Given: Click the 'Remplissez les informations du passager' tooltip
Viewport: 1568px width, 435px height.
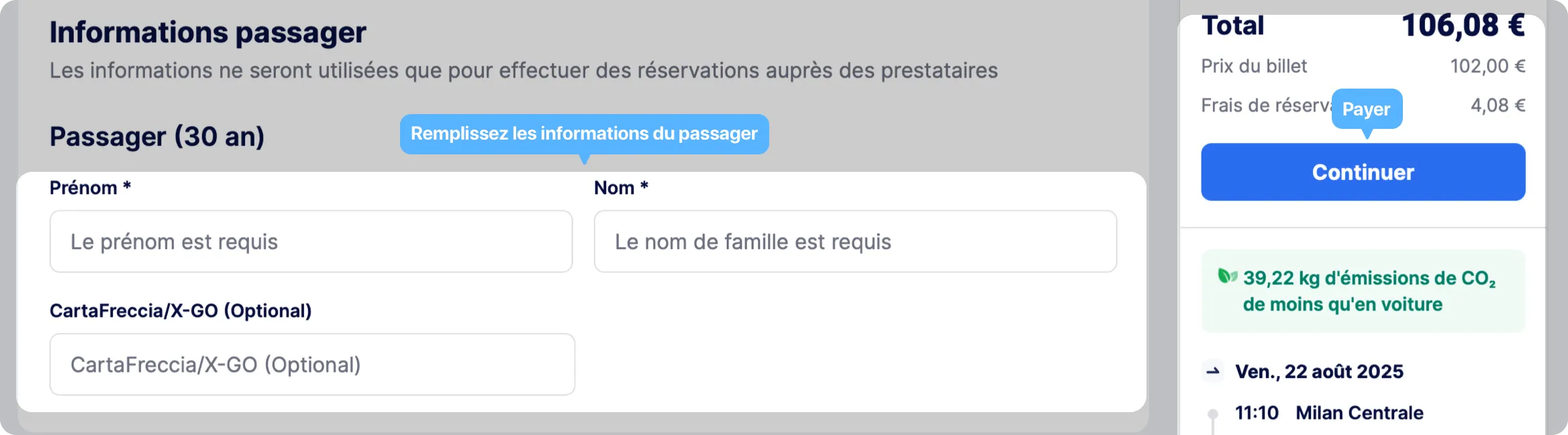Looking at the screenshot, I should [x=584, y=134].
